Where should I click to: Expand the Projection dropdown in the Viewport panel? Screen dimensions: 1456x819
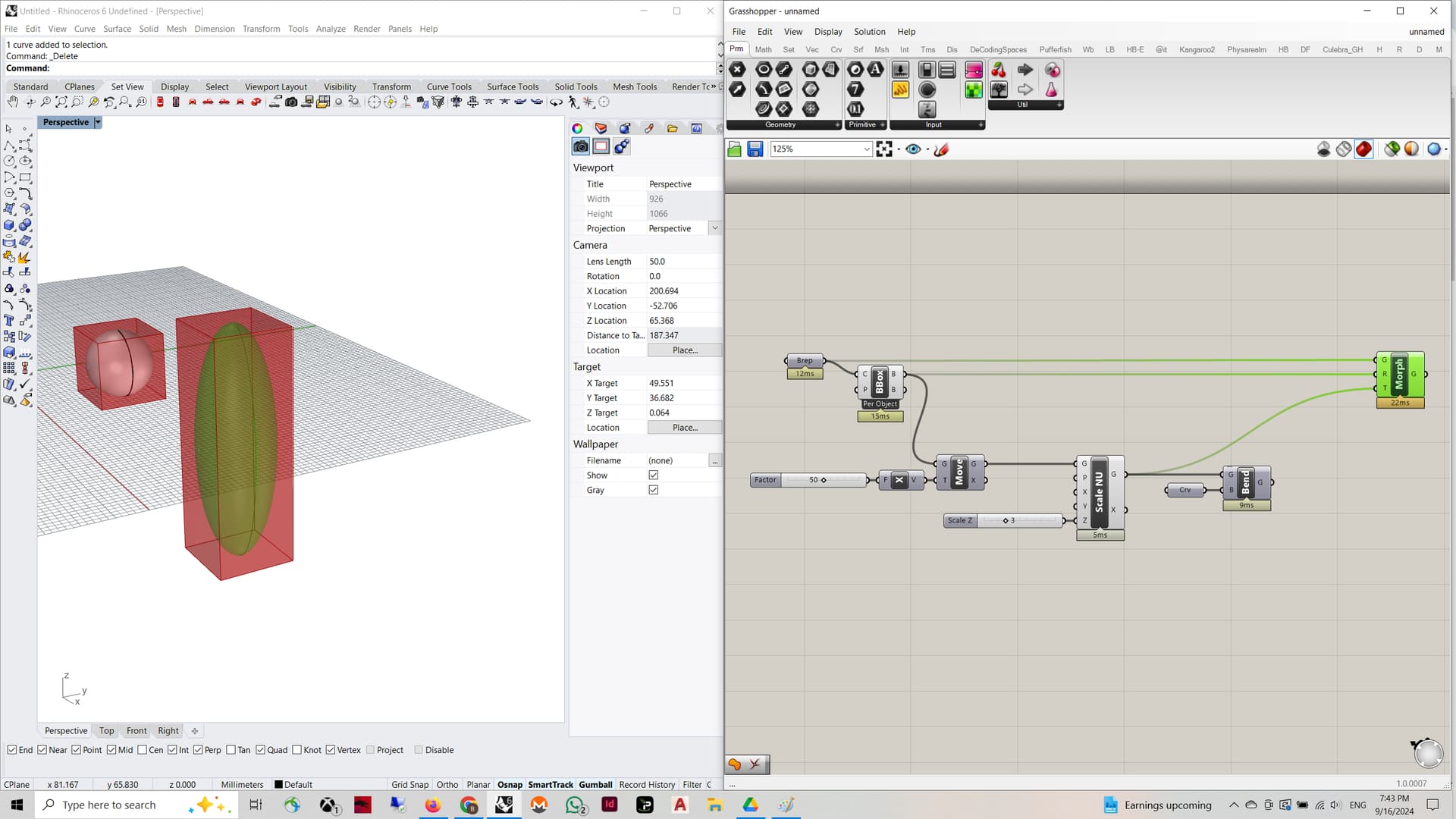(x=714, y=227)
